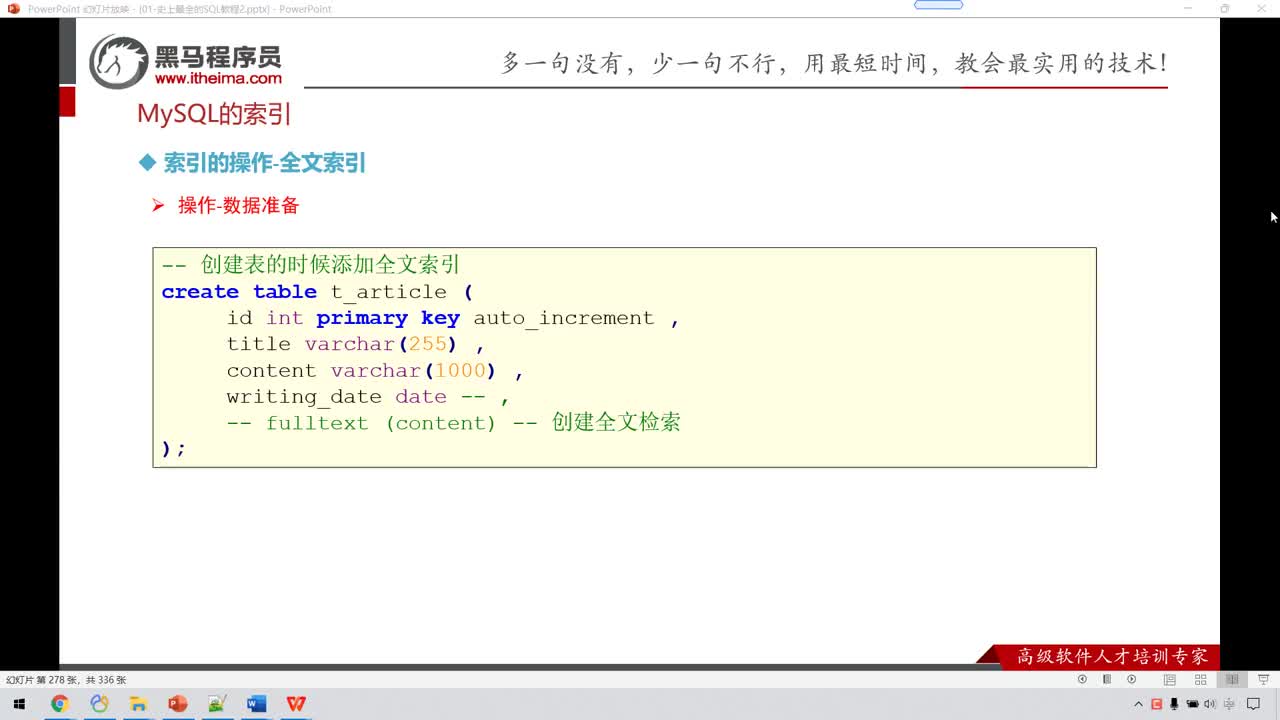The width and height of the screenshot is (1280, 720).
Task: Click the '-- 创建表的时候添加全文索引' comment
Action: click(310, 265)
